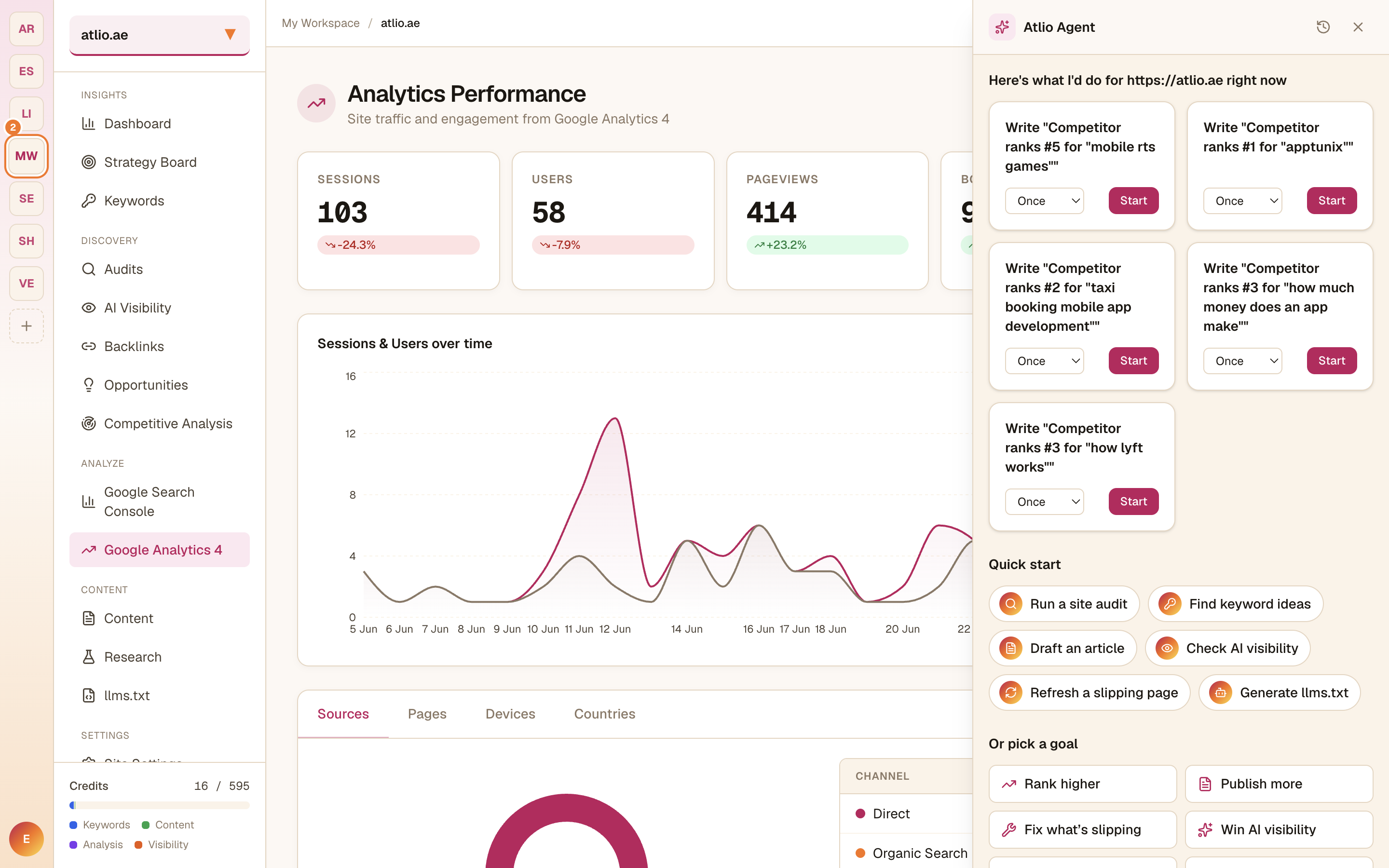The image size is (1389, 868).
Task: Switch to the Pages tab
Action: click(427, 714)
